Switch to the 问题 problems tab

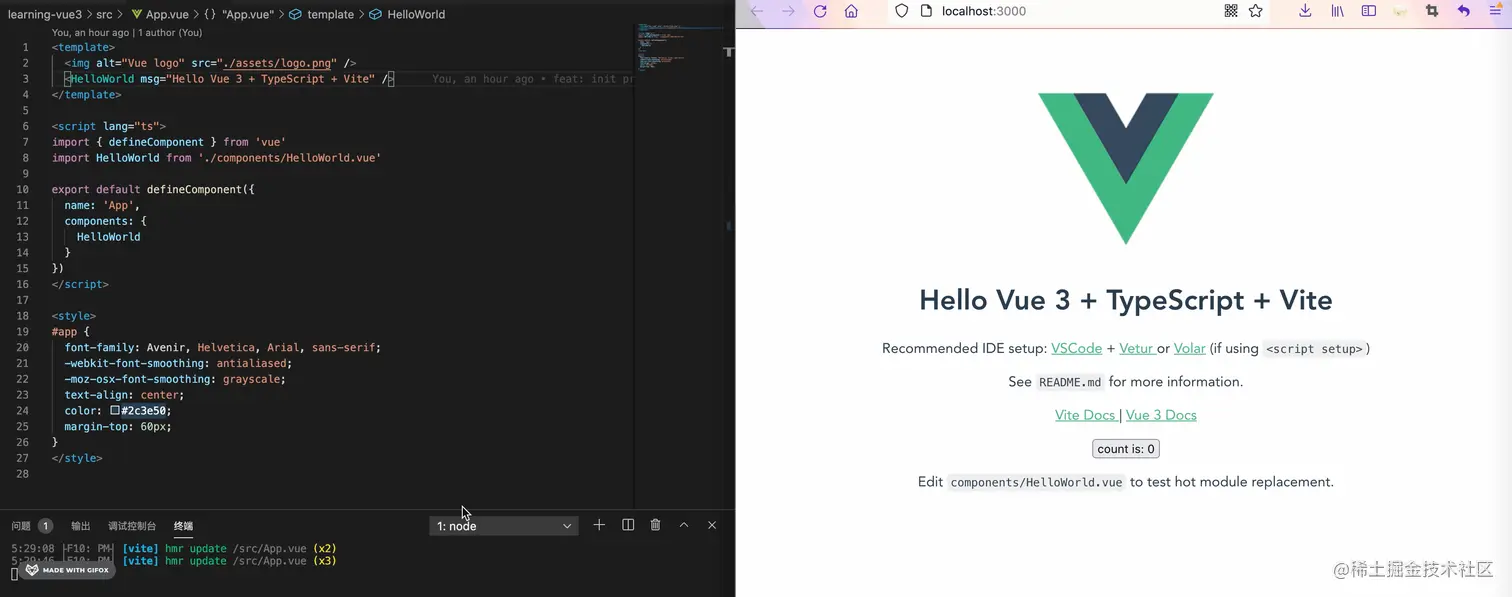[x=21, y=526]
